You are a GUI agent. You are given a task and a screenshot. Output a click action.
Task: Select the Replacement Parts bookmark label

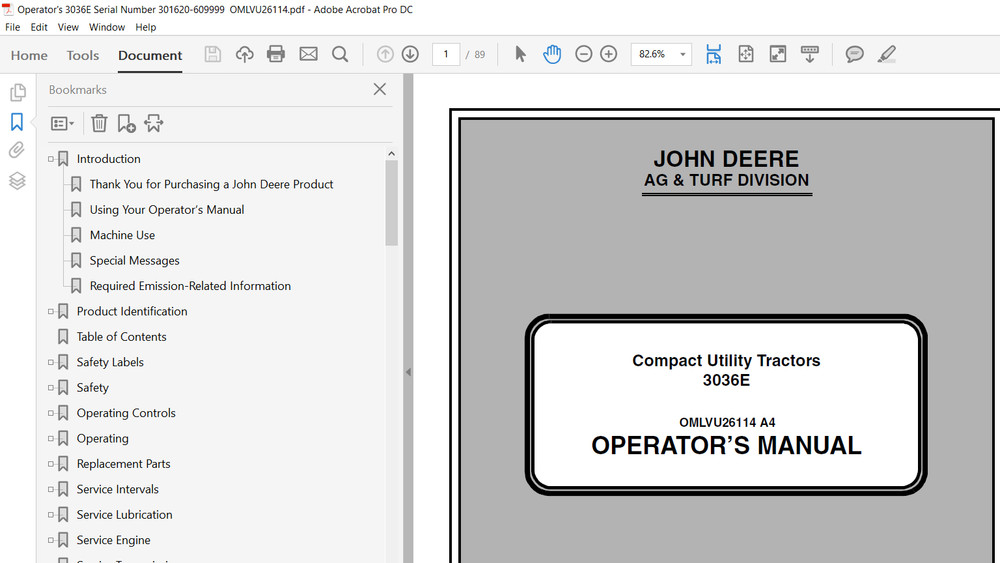click(123, 464)
